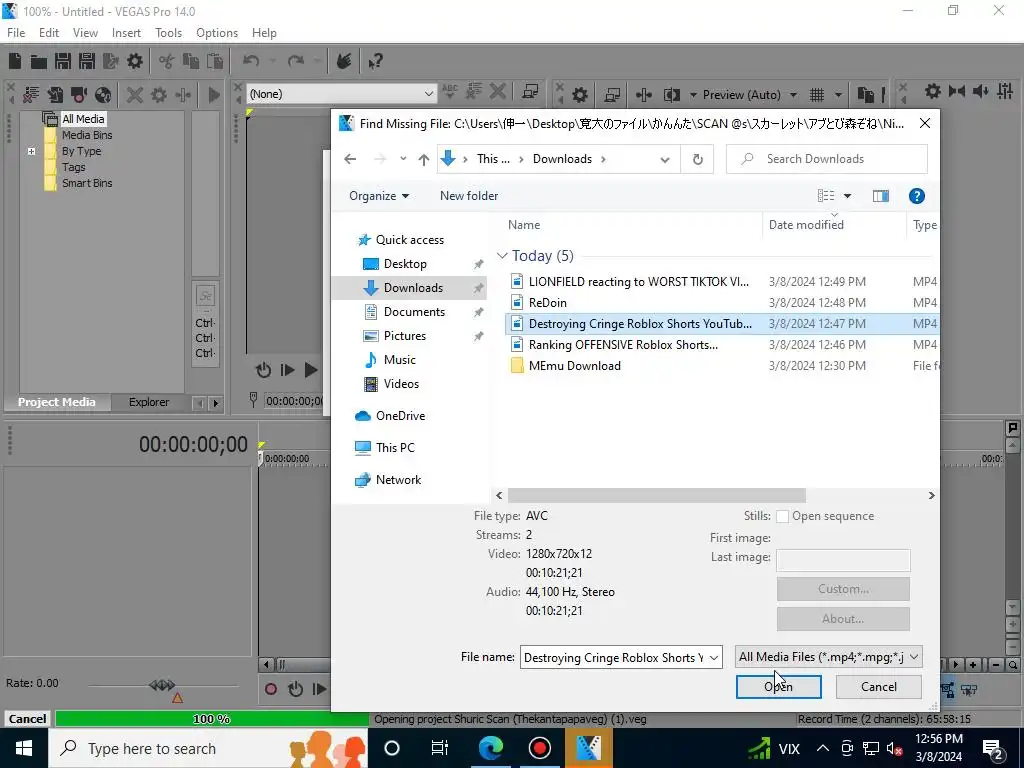Go back with file dialog left arrow

click(x=350, y=159)
